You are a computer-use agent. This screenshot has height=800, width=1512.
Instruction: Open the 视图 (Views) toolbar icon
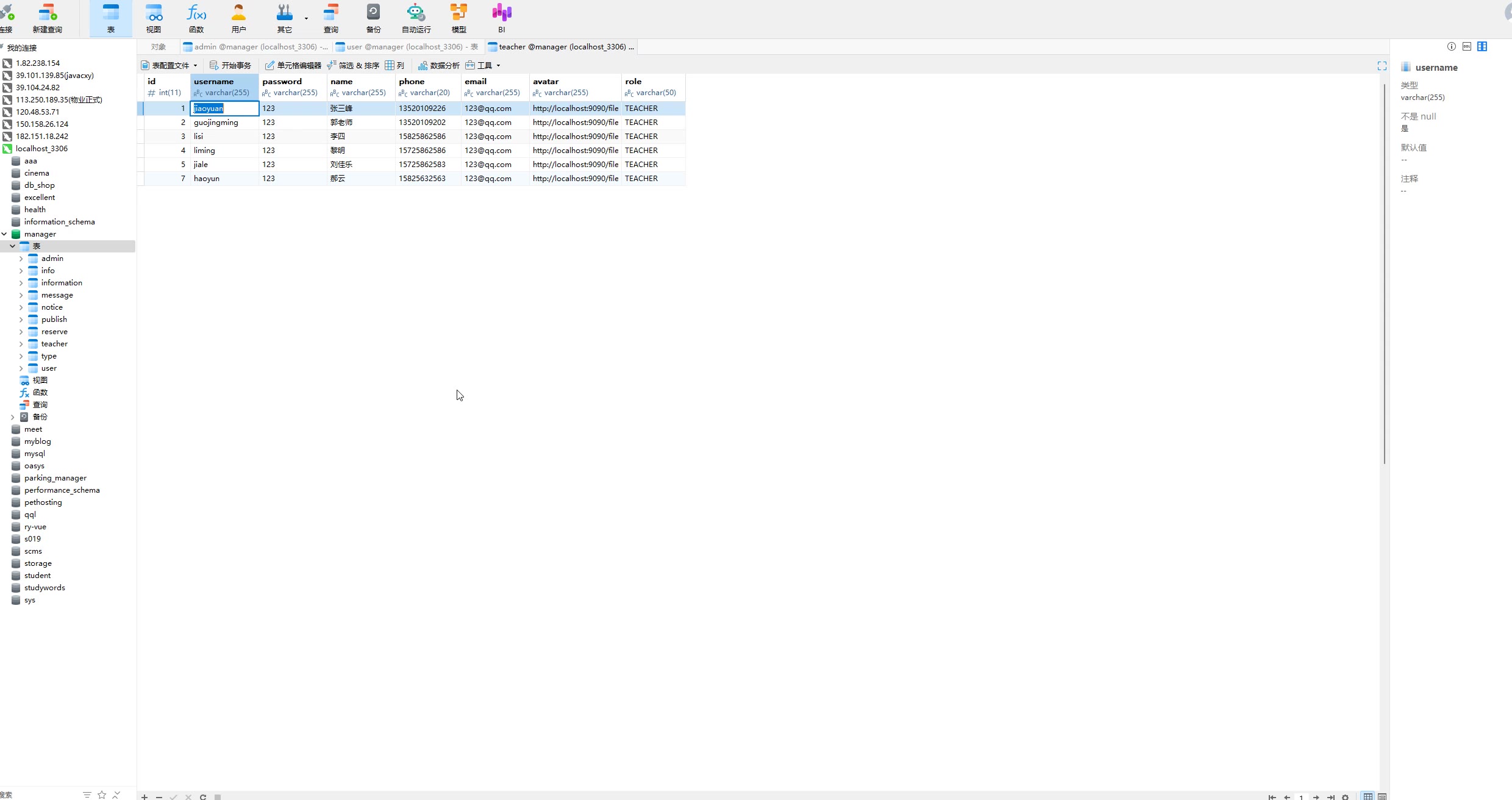click(154, 18)
